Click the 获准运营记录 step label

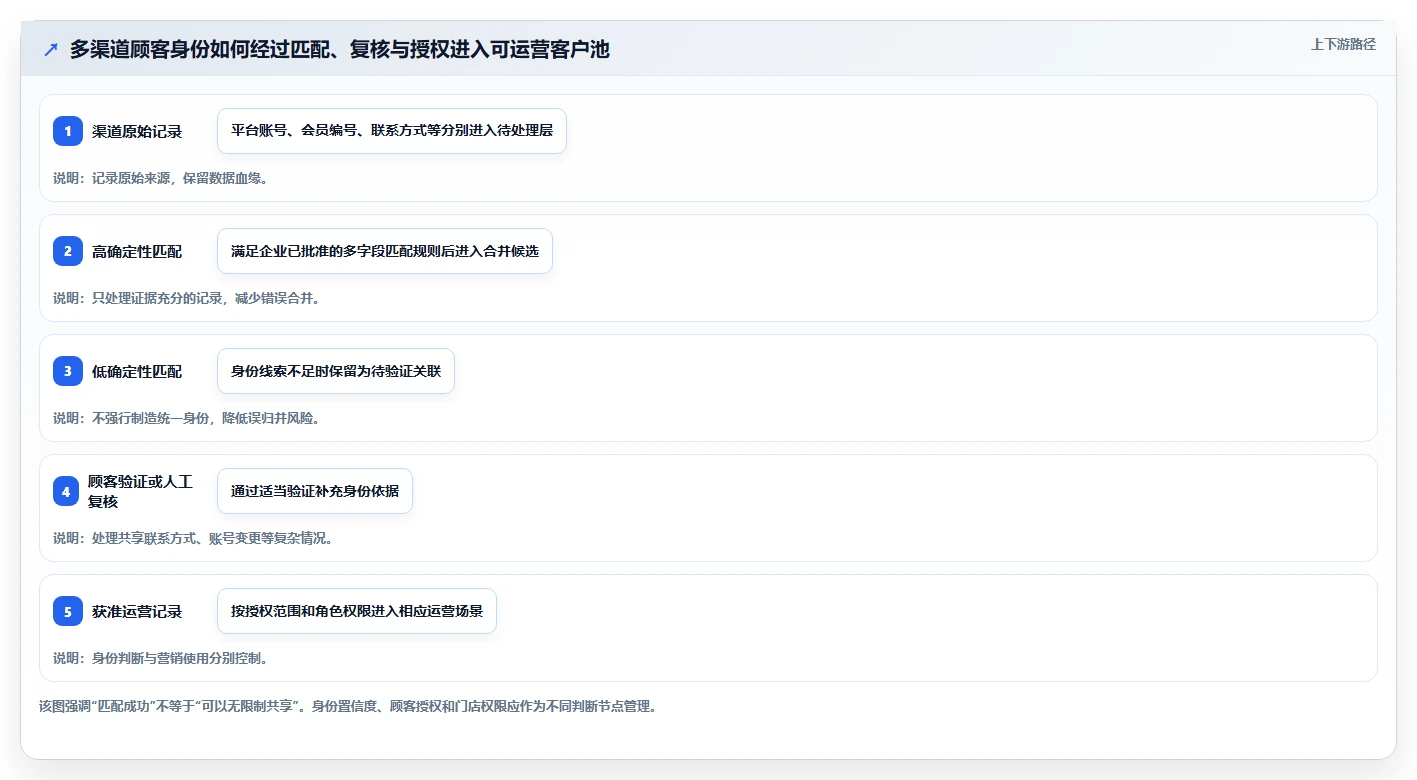tap(137, 611)
